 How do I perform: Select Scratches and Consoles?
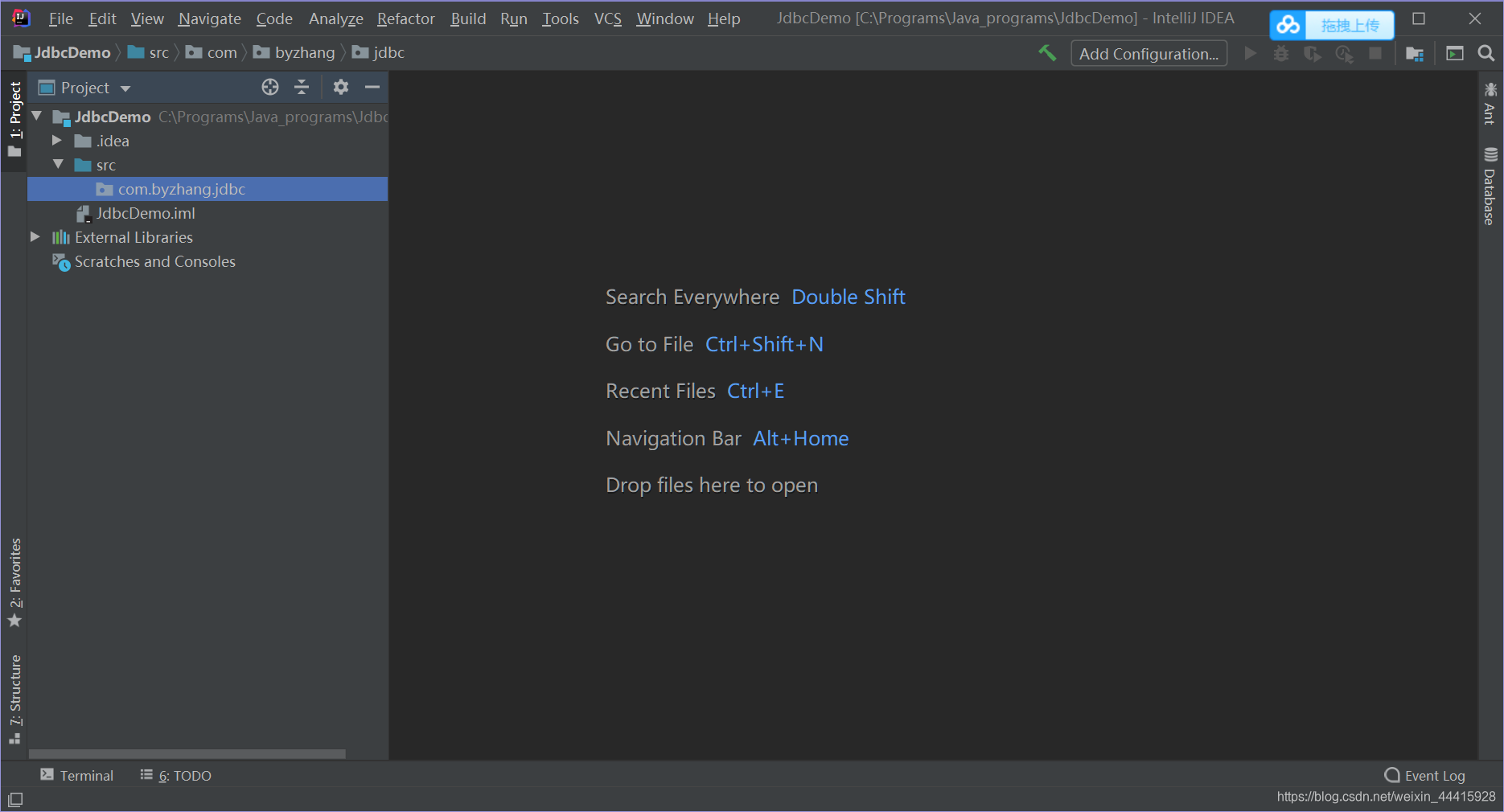coord(208,261)
